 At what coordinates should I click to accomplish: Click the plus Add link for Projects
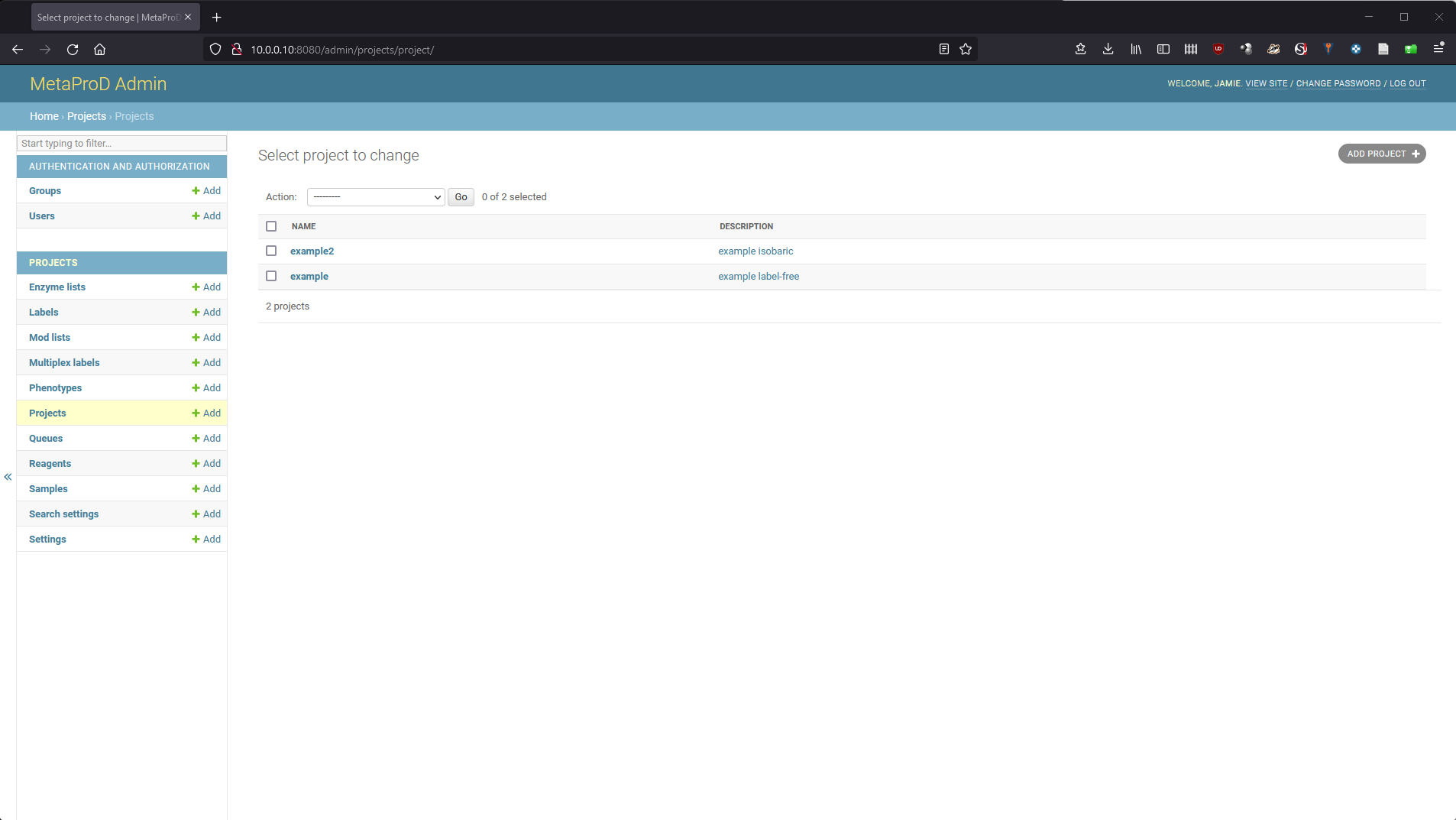206,413
